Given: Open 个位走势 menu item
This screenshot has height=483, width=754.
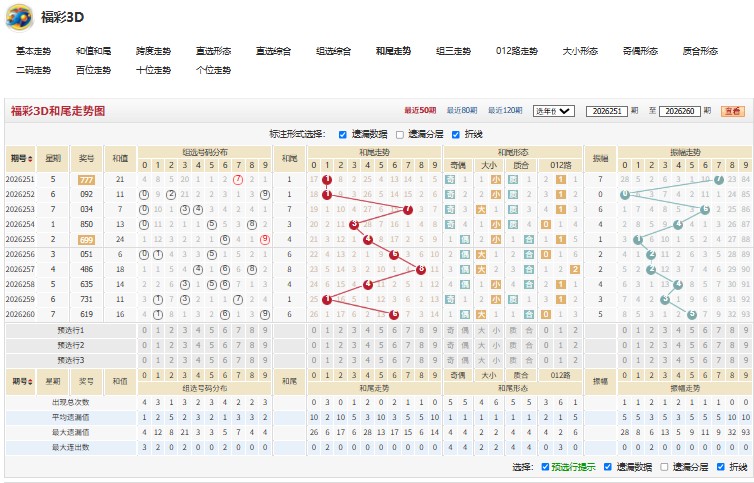Looking at the screenshot, I should (214, 70).
